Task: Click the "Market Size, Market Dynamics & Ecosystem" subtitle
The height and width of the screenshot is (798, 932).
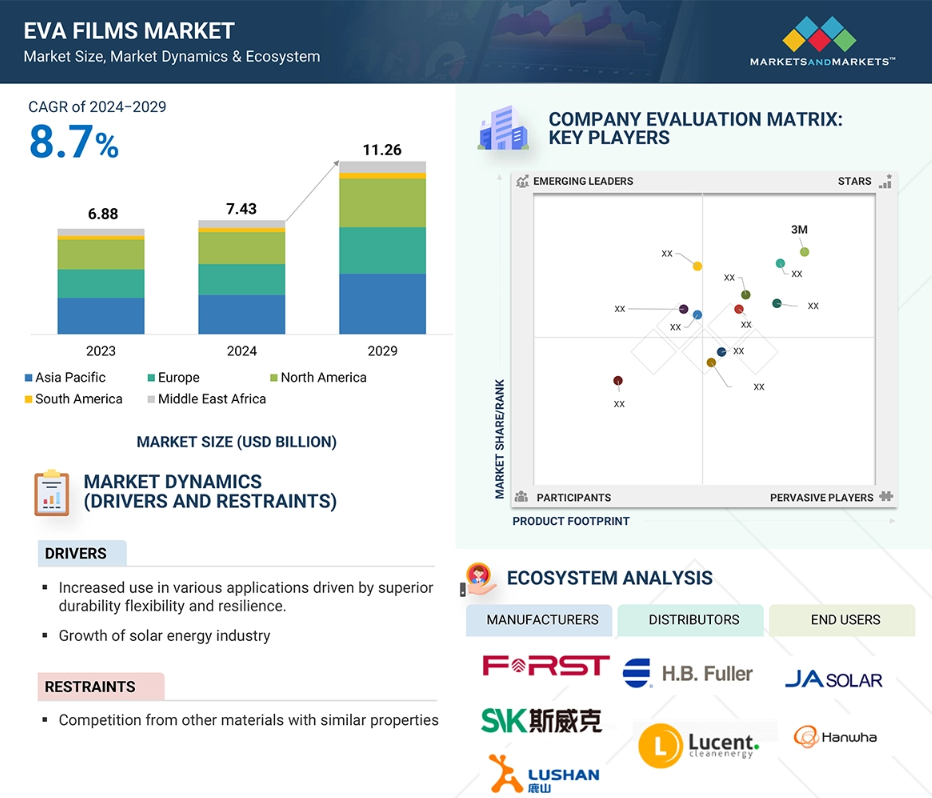Action: pyautogui.click(x=172, y=56)
